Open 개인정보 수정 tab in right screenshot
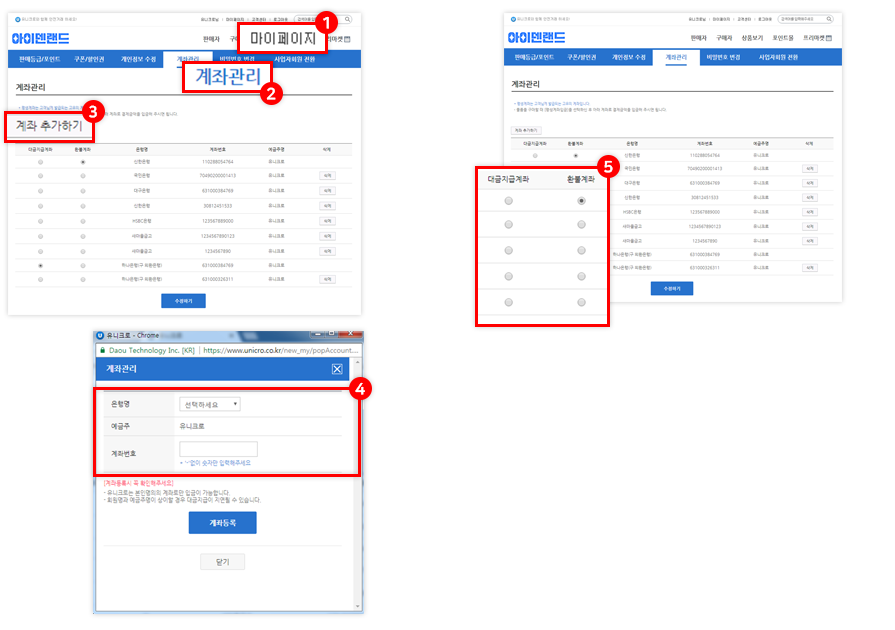The height and width of the screenshot is (630, 895). 629,58
